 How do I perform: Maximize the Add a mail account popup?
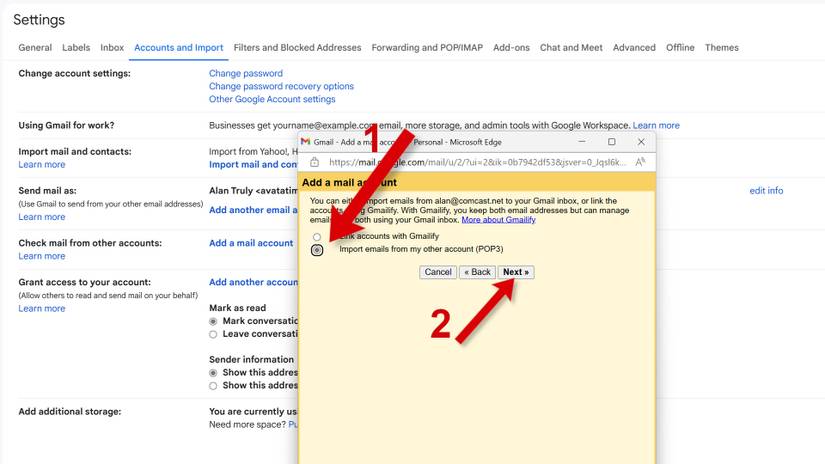click(612, 142)
